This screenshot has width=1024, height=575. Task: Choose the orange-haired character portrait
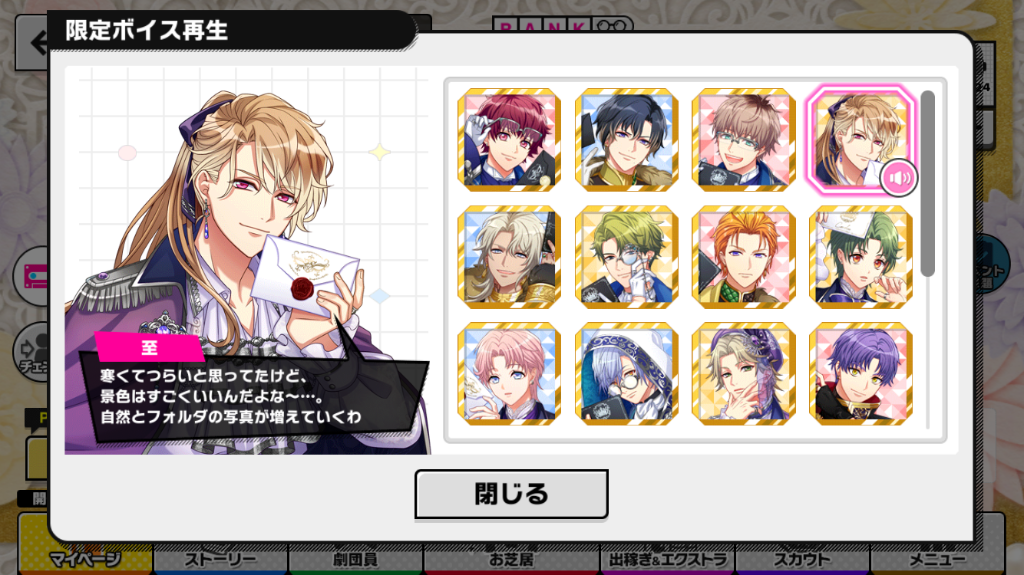click(743, 257)
